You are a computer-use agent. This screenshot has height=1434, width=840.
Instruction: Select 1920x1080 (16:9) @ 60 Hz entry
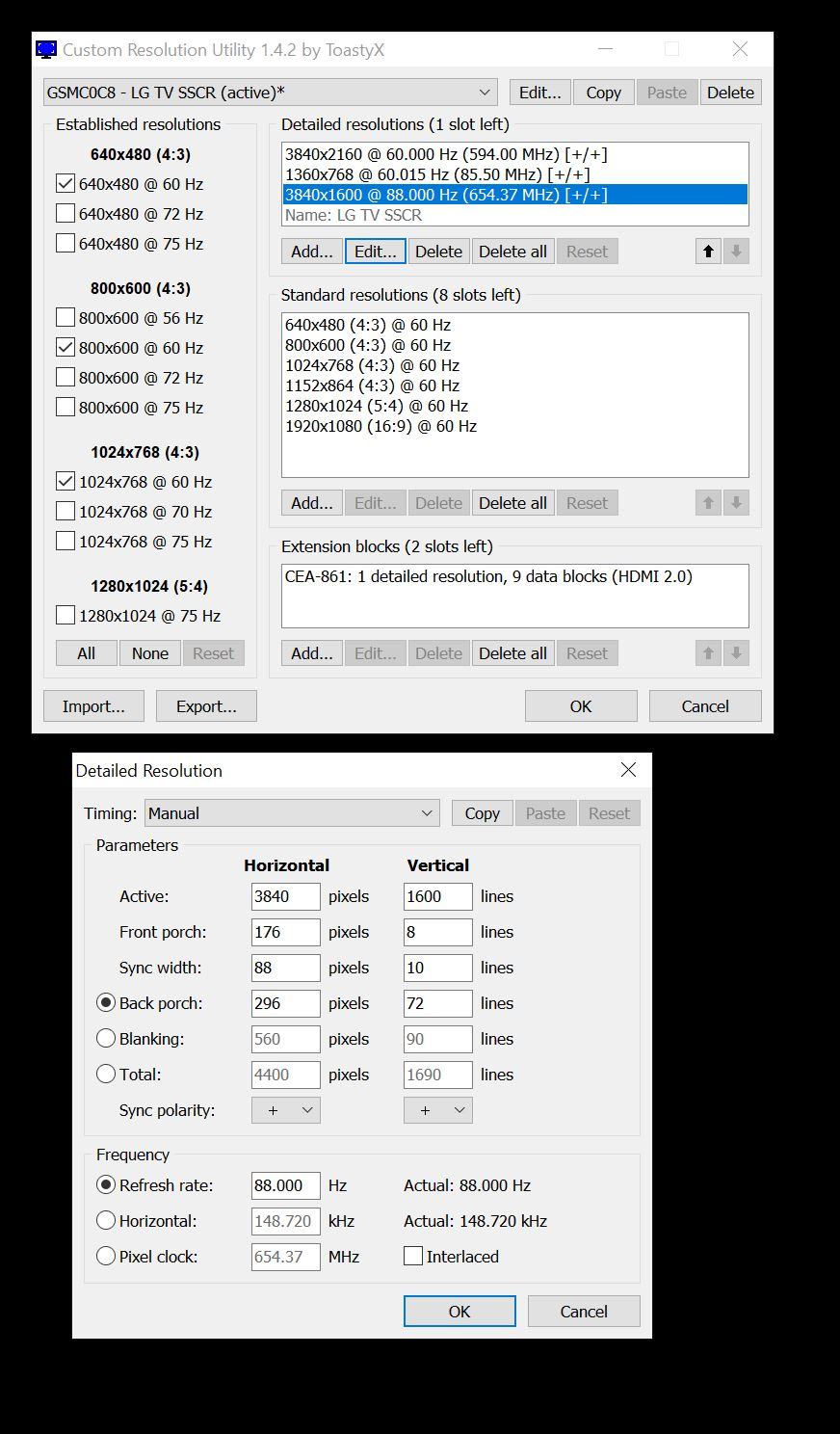[x=515, y=426]
